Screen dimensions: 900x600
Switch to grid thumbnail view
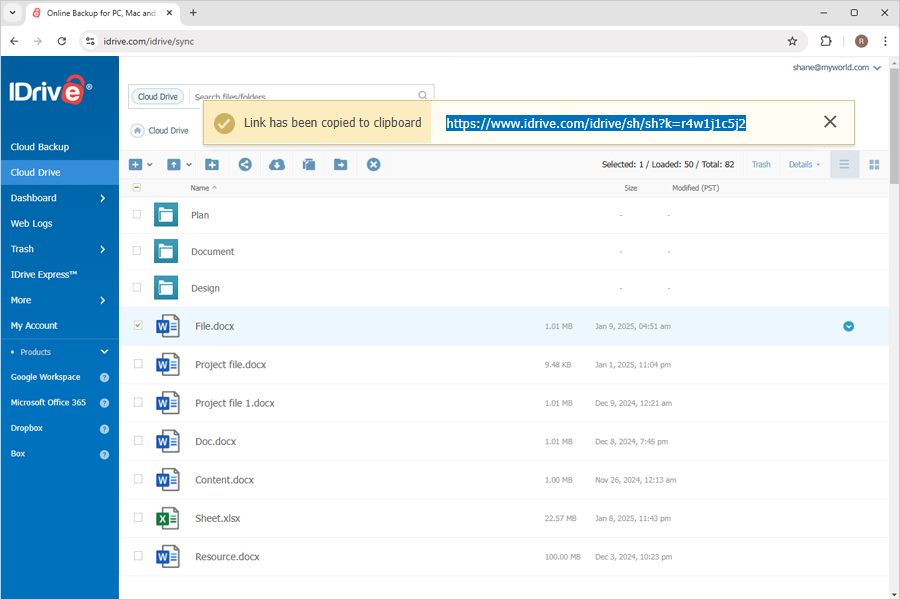(x=874, y=165)
